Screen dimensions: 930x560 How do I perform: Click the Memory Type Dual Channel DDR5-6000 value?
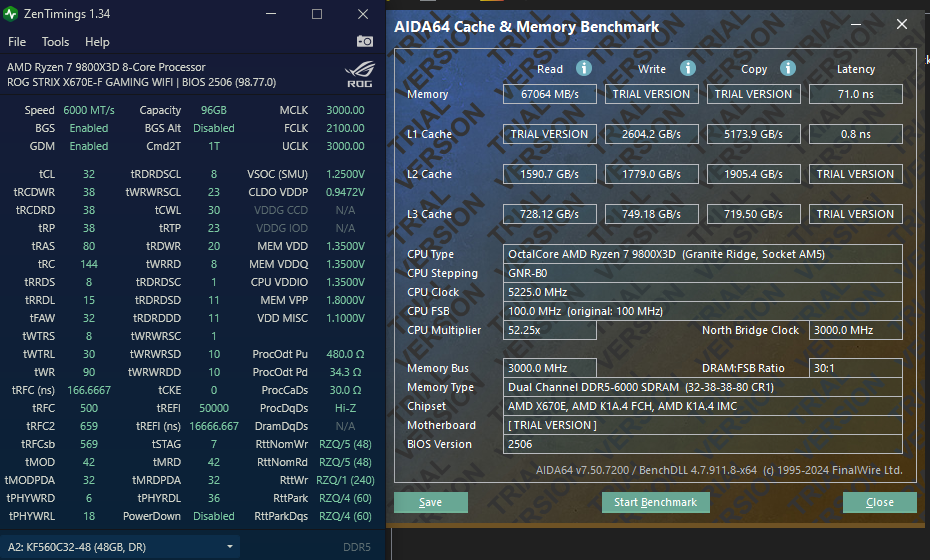coord(703,387)
